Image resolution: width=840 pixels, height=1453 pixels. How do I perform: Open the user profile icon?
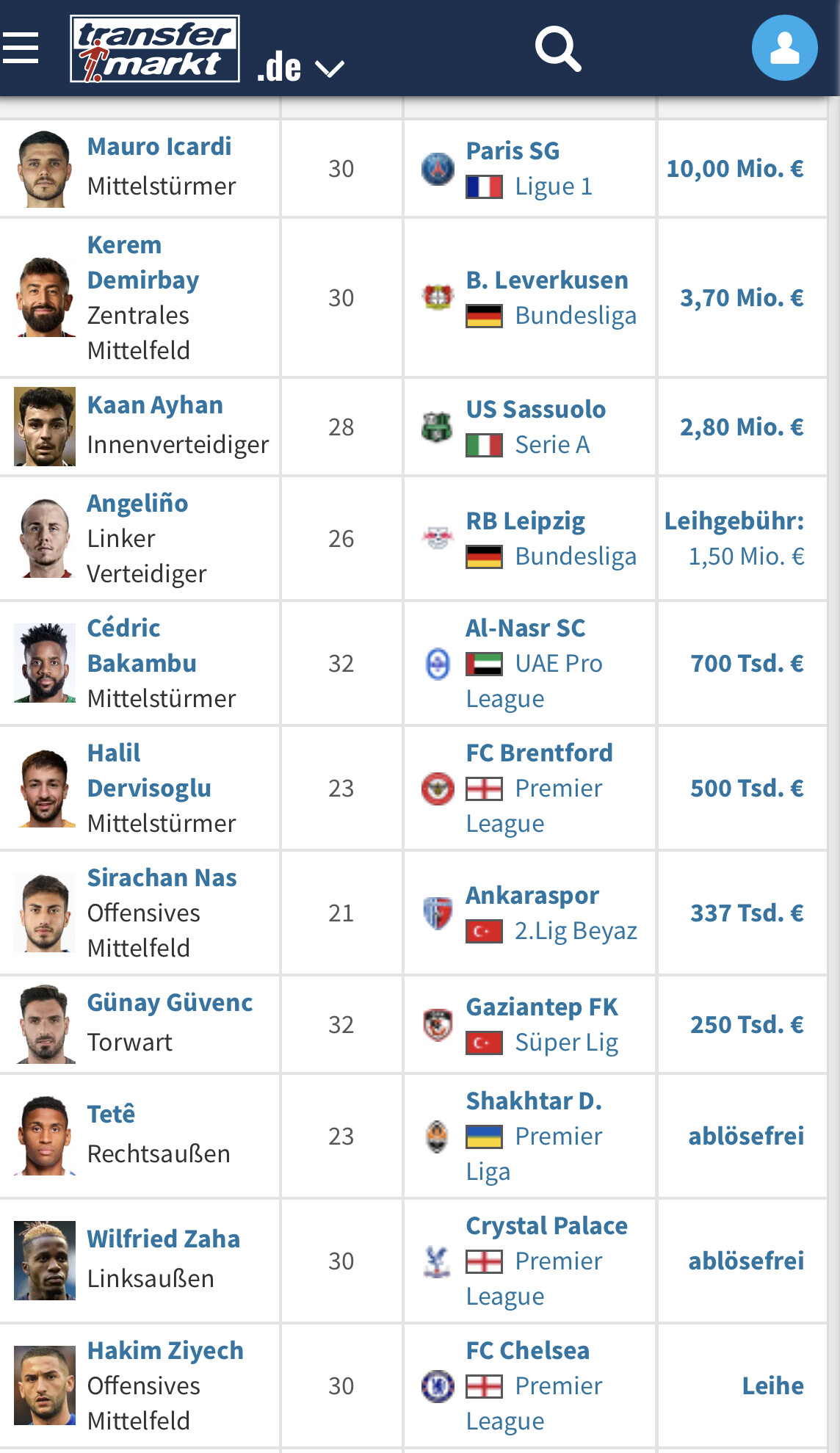tap(784, 48)
